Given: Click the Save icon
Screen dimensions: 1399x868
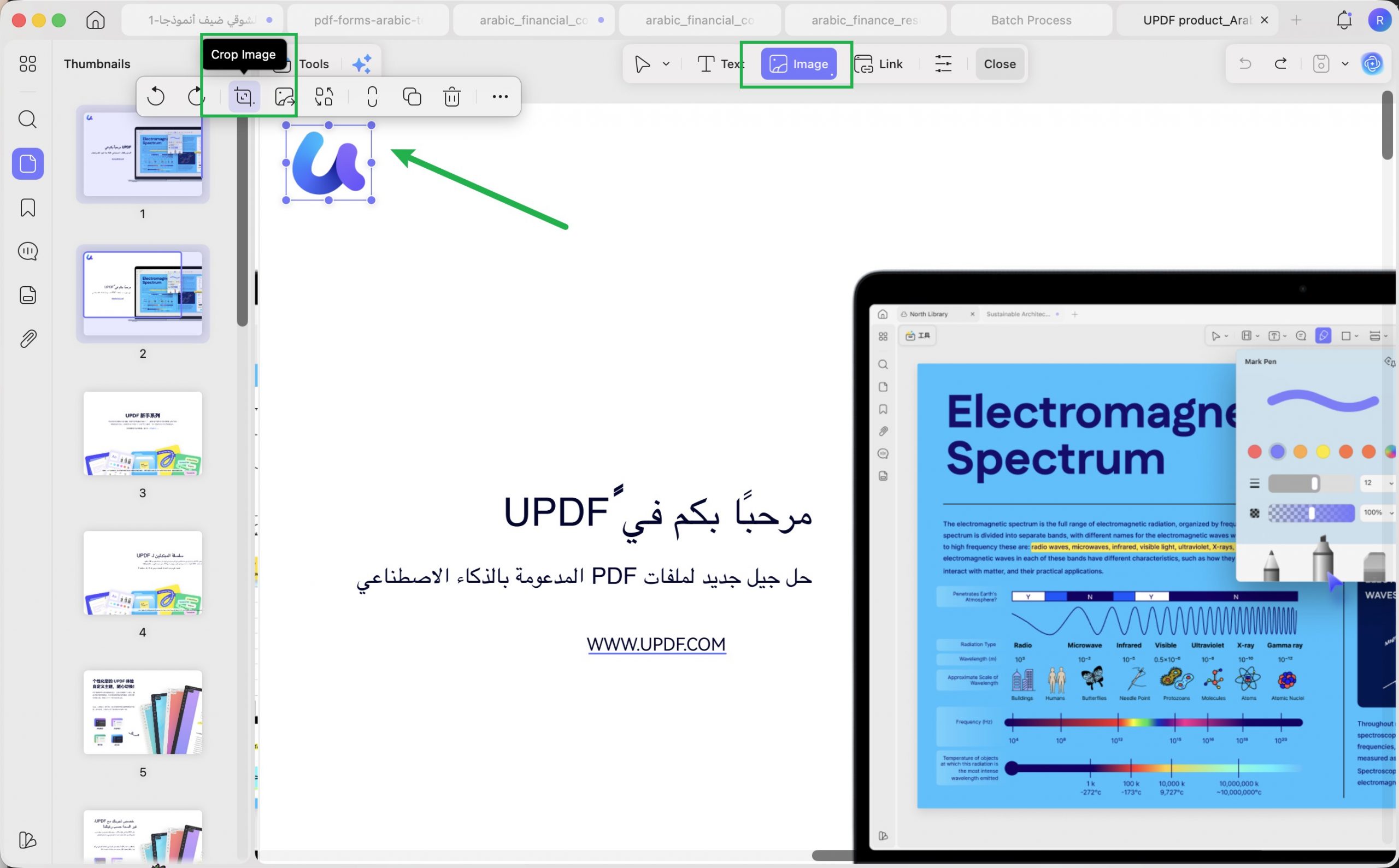Looking at the screenshot, I should [x=1321, y=63].
